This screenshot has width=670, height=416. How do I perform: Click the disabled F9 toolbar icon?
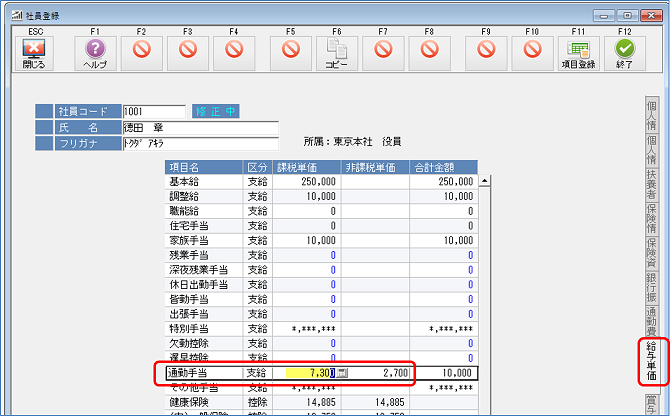click(x=485, y=48)
